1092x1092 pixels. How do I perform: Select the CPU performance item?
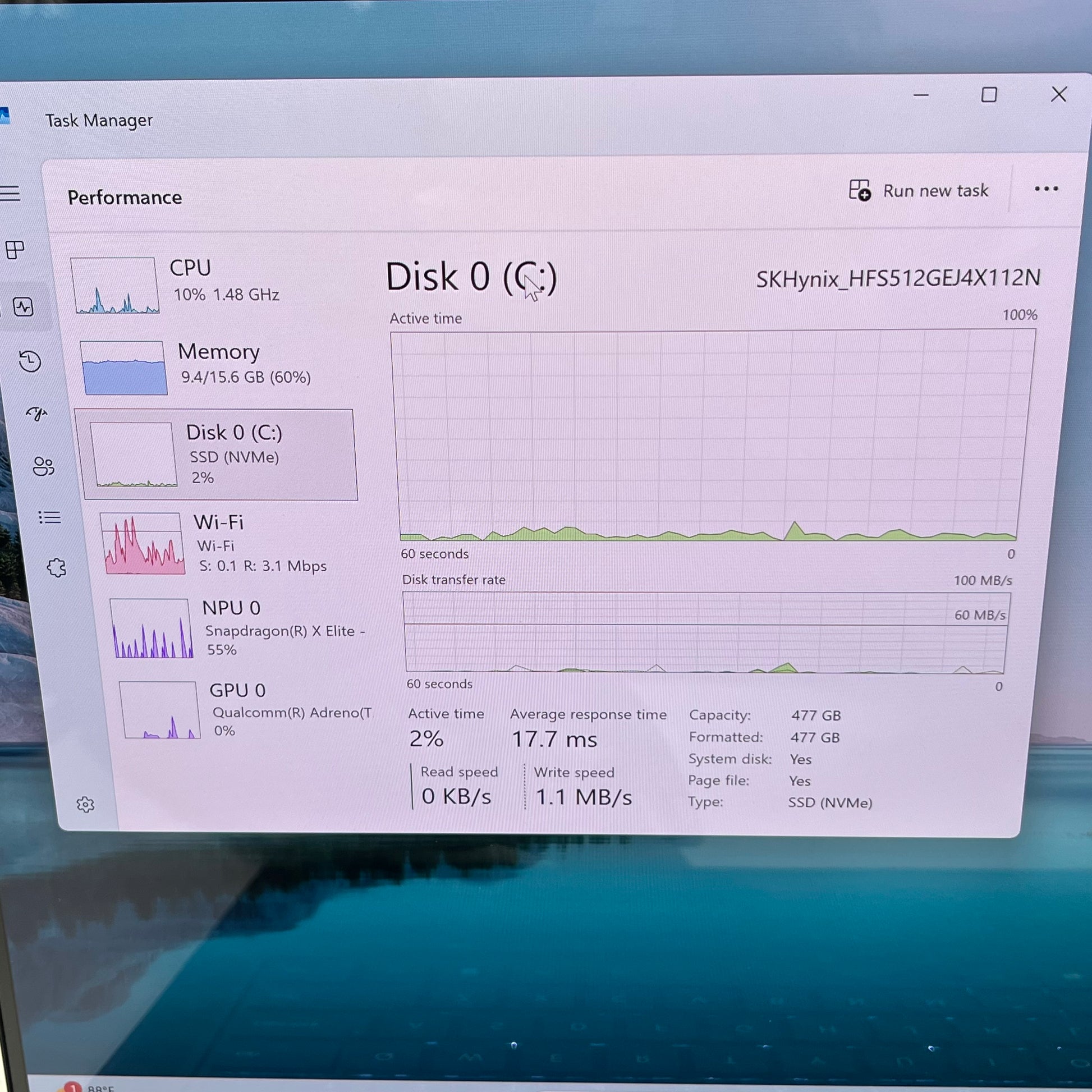click(215, 283)
